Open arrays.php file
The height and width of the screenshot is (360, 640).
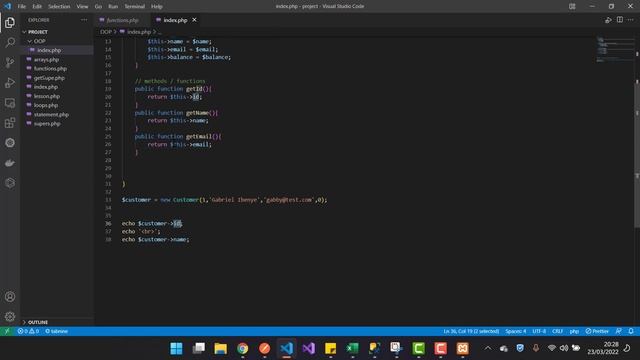click(47, 60)
